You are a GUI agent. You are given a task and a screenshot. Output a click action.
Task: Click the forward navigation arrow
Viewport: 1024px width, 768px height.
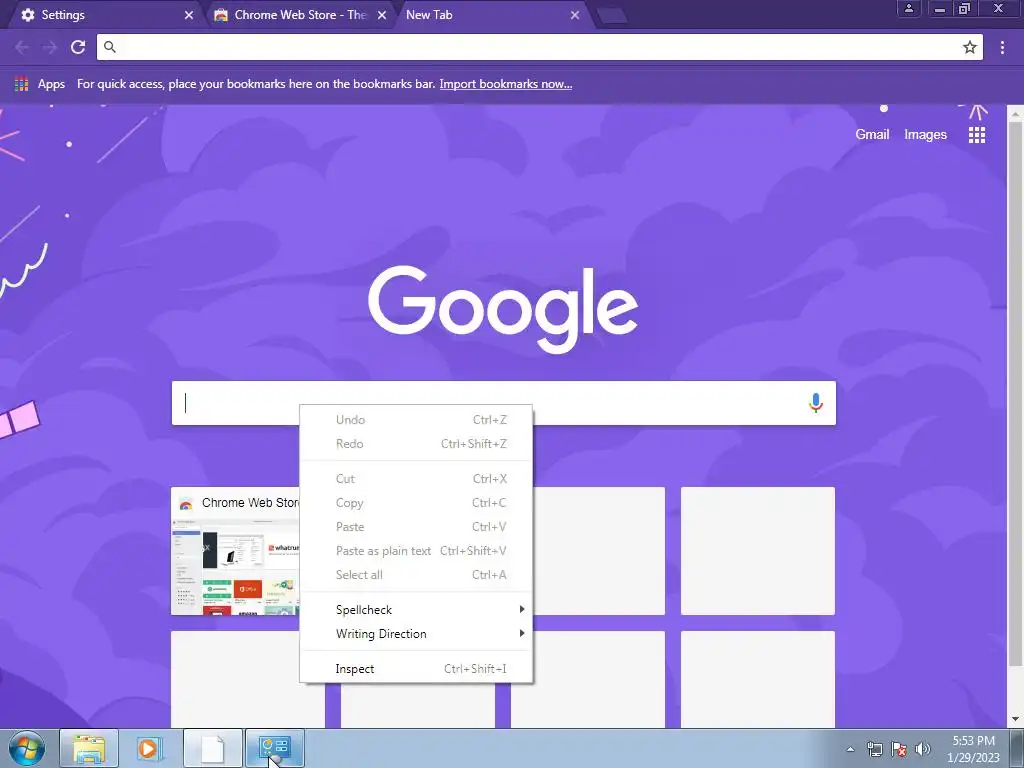tap(50, 47)
